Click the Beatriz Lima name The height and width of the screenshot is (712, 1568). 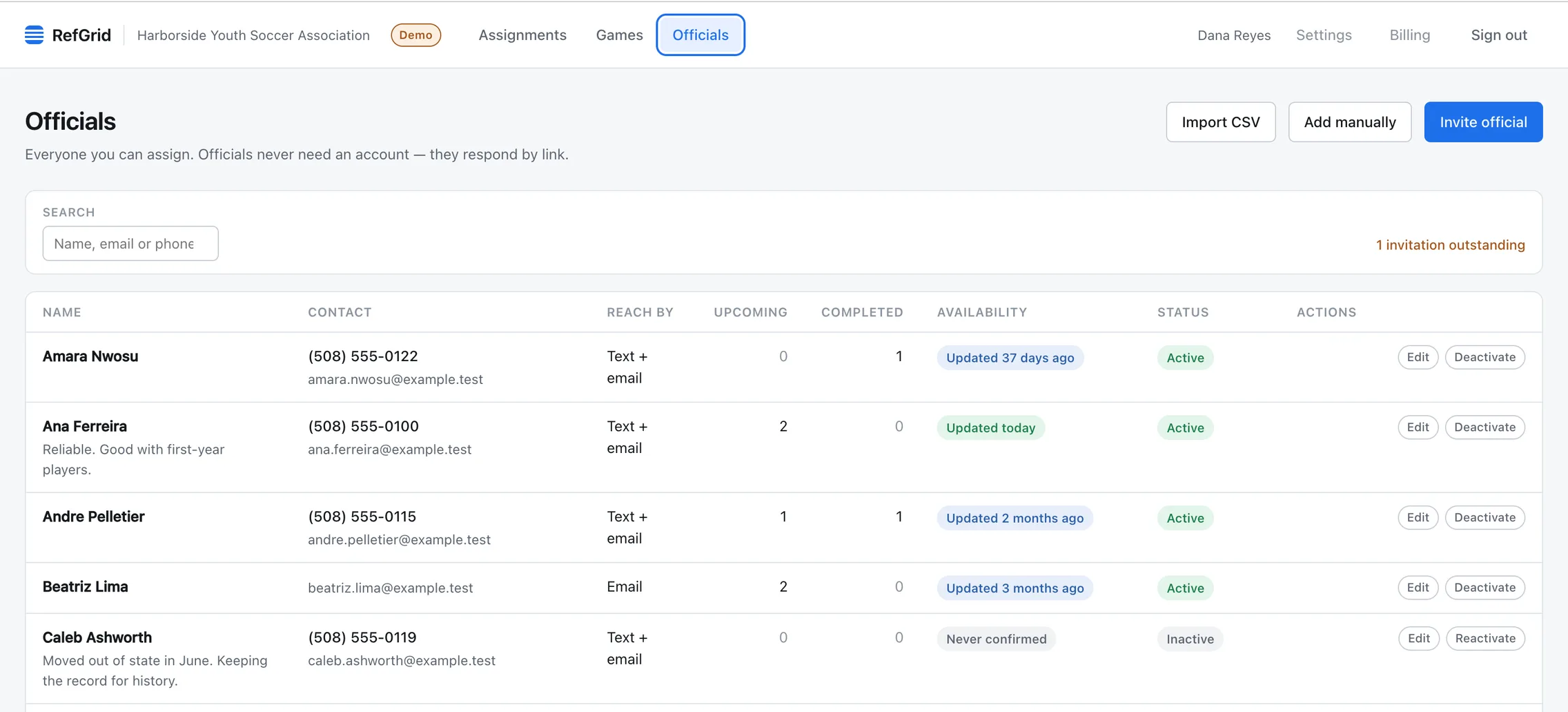coord(86,586)
